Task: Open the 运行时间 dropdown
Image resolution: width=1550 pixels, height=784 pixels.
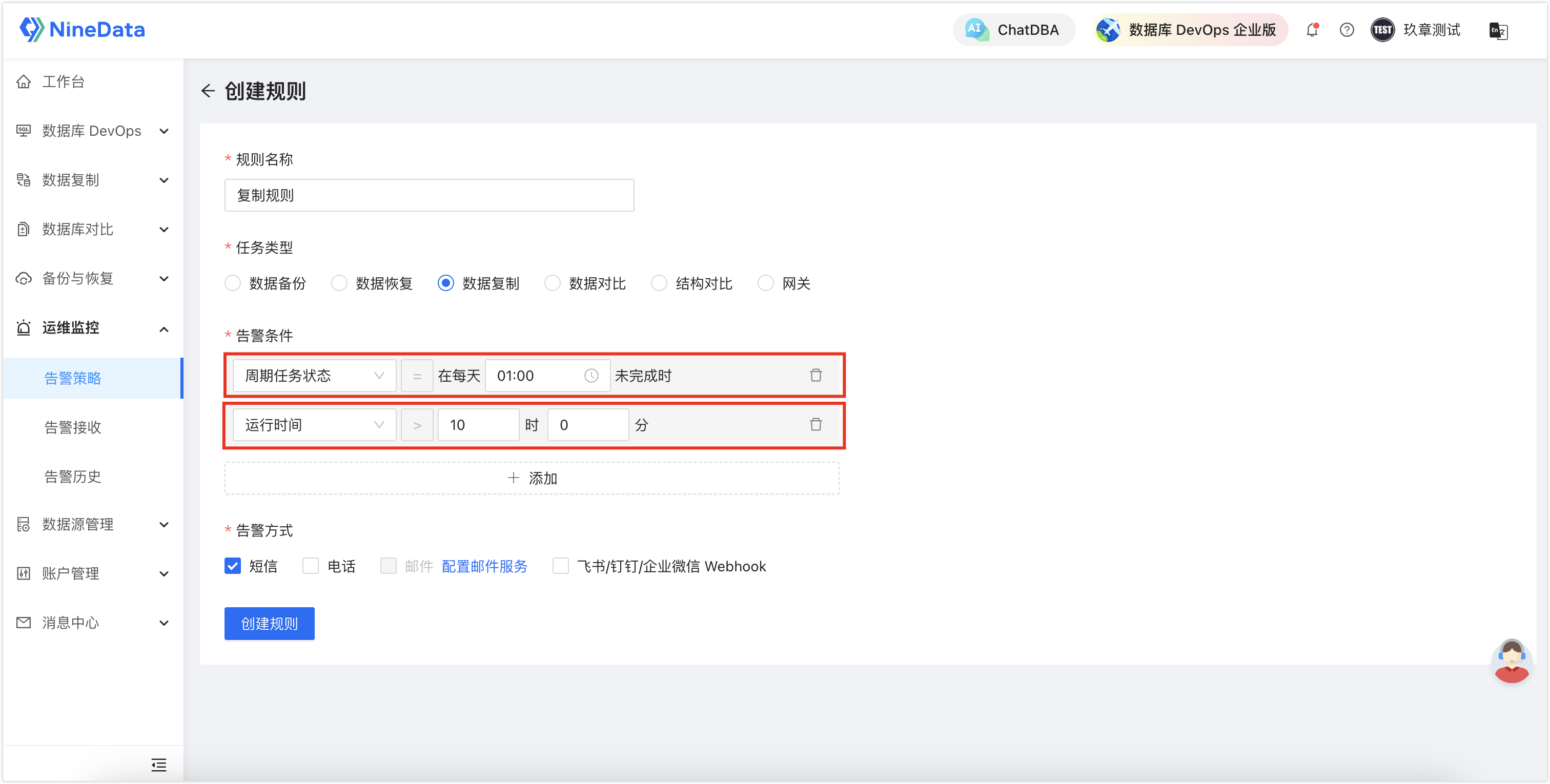Action: coord(314,425)
